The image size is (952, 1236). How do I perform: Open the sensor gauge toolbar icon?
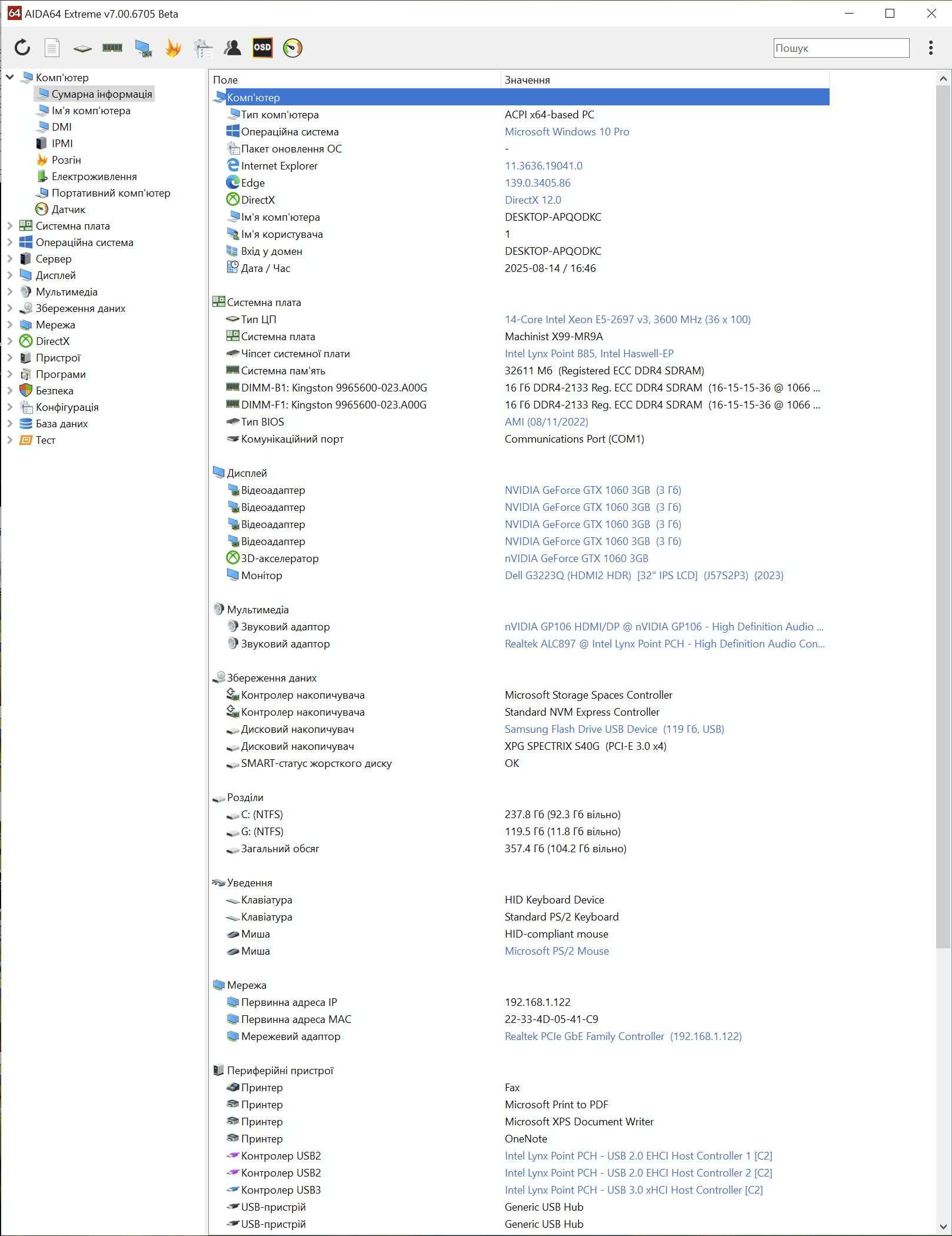coord(292,48)
